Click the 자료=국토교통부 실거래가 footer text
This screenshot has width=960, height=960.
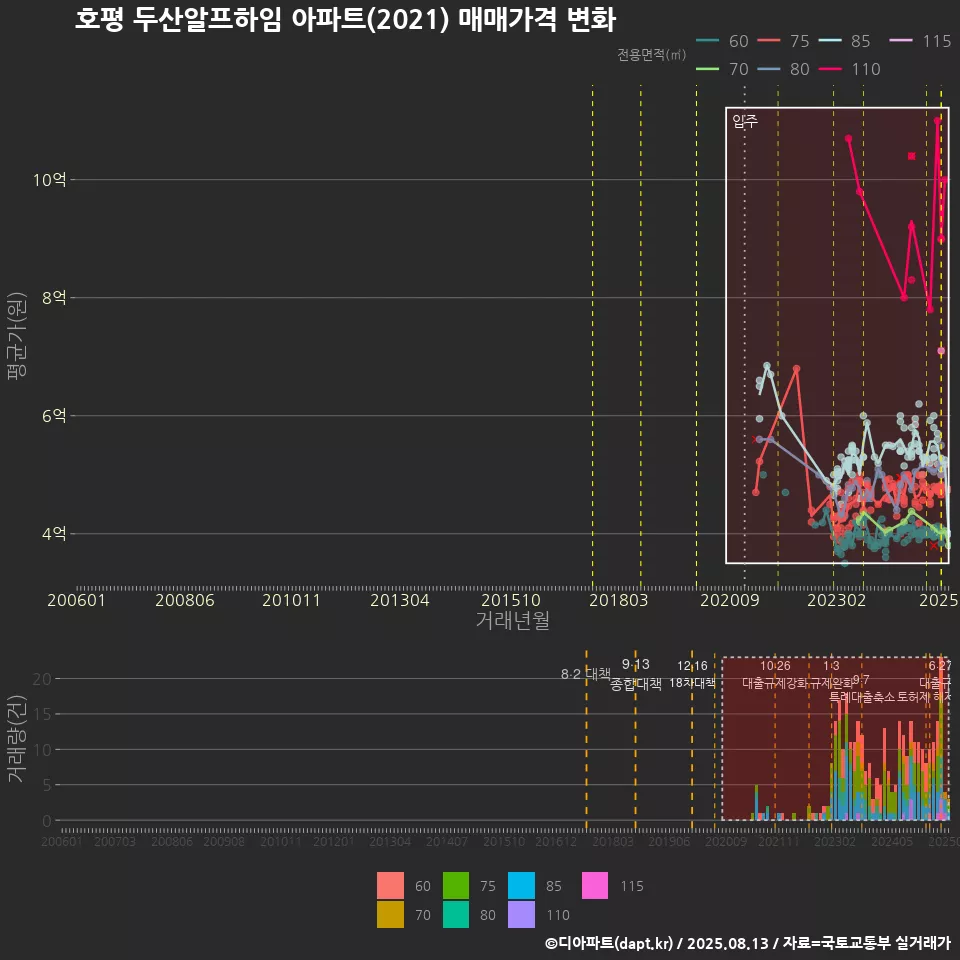click(x=867, y=943)
